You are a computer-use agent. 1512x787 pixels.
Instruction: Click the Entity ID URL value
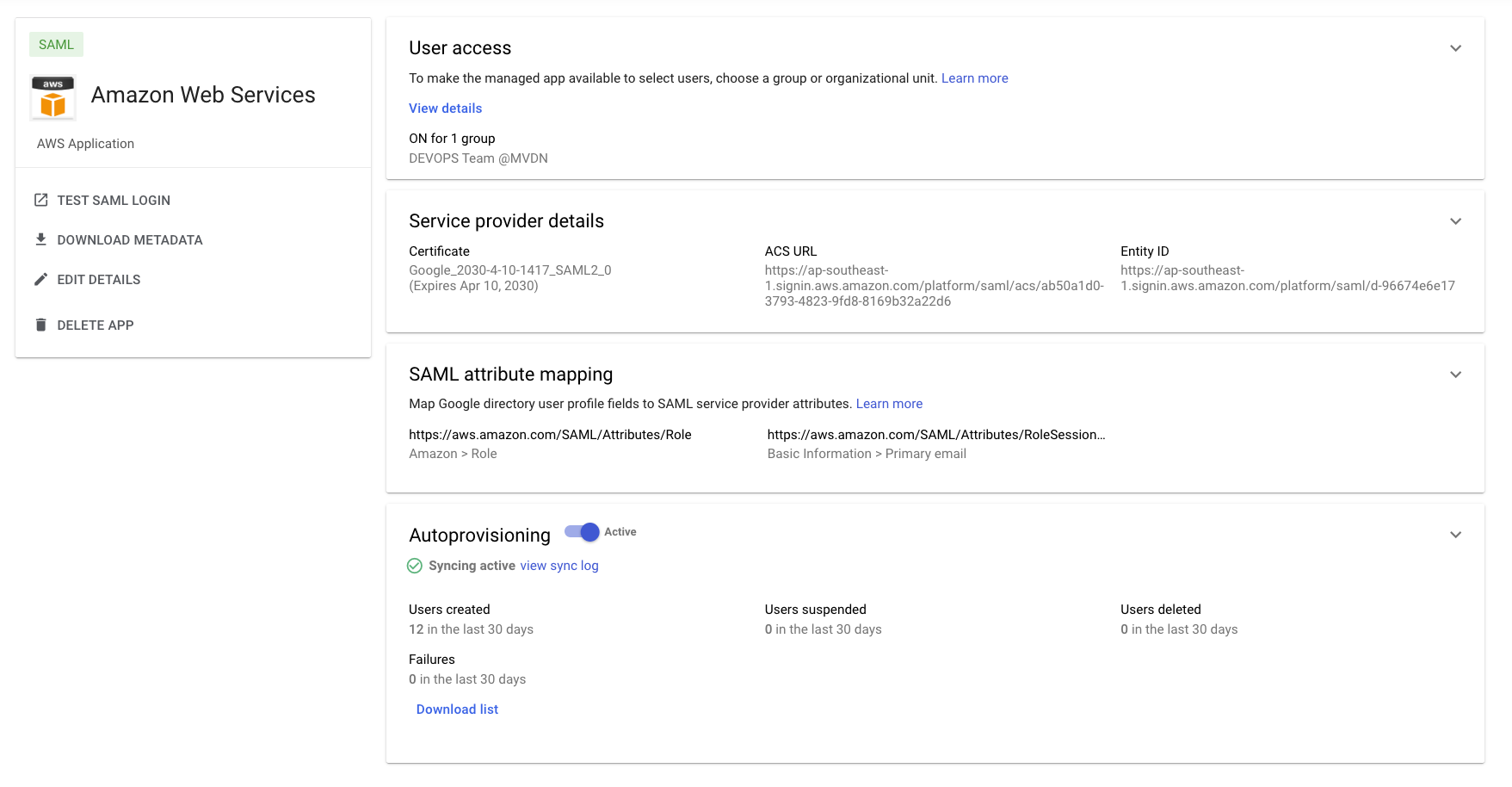1287,278
